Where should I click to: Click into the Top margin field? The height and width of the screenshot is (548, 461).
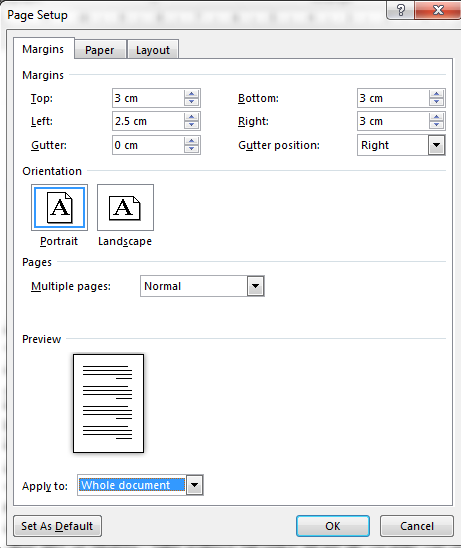click(x=148, y=98)
